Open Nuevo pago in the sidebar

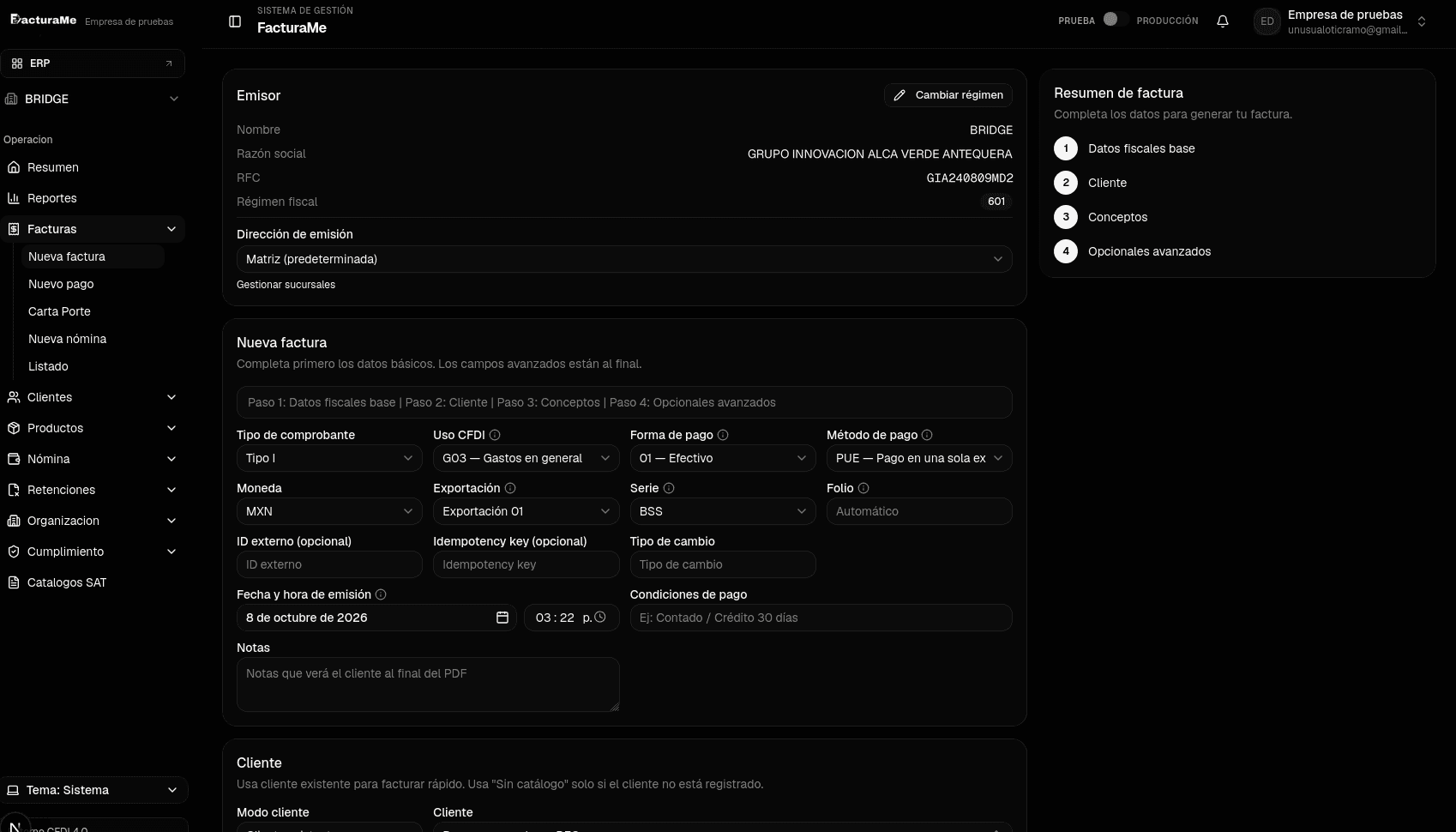click(x=61, y=284)
